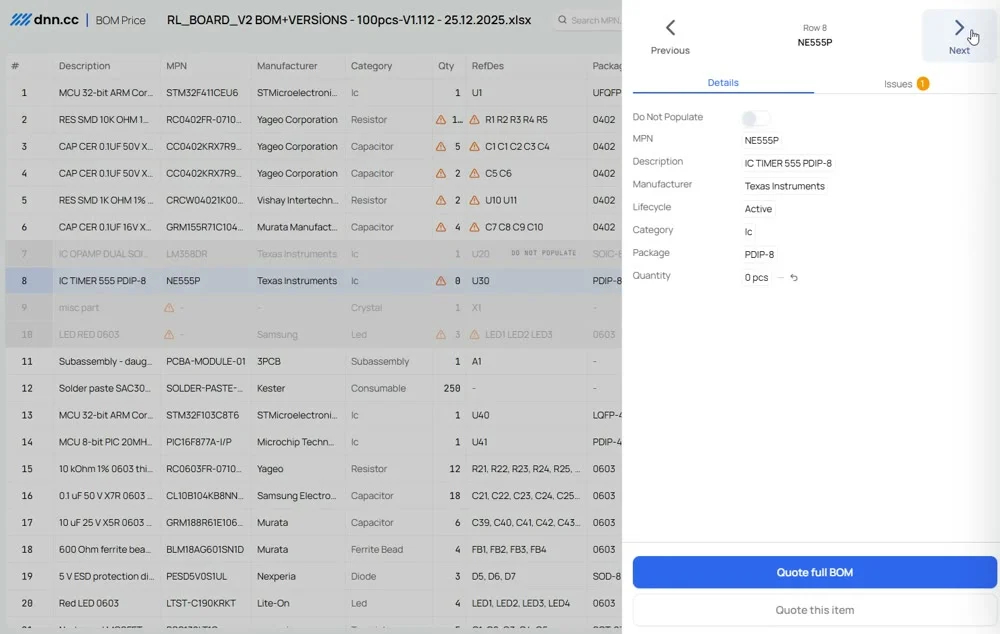This screenshot has width=1000, height=634.
Task: Edit the Description field IC TIMER 555 PDIP-8
Action: point(788,163)
